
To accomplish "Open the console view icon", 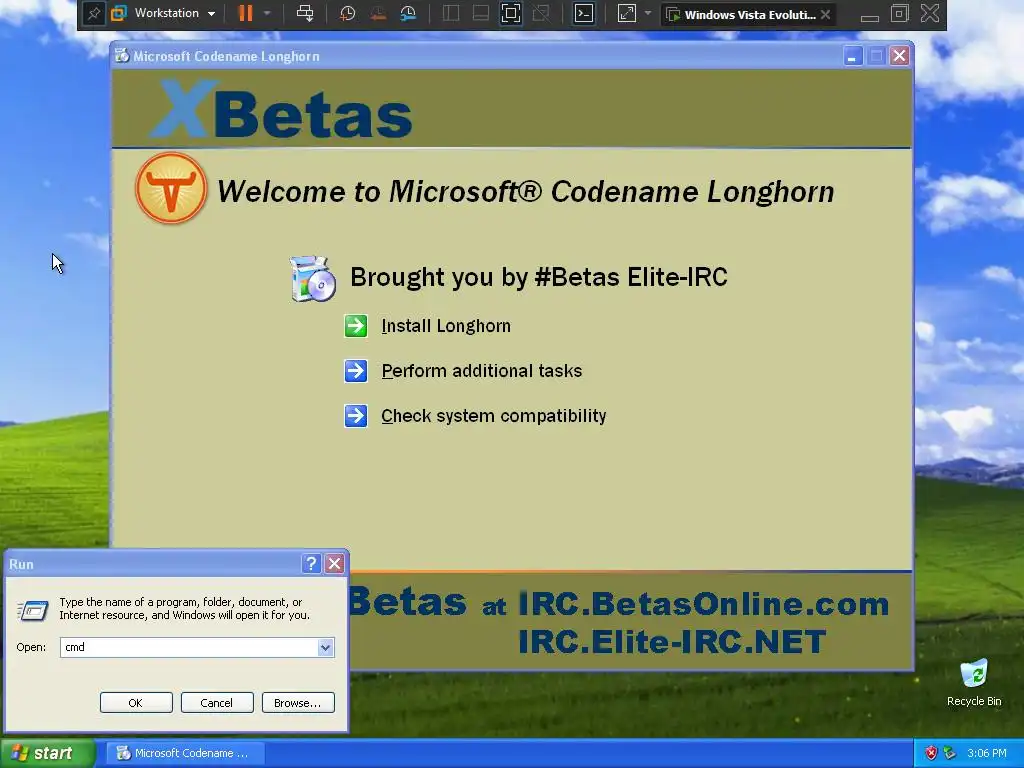I will click(583, 13).
